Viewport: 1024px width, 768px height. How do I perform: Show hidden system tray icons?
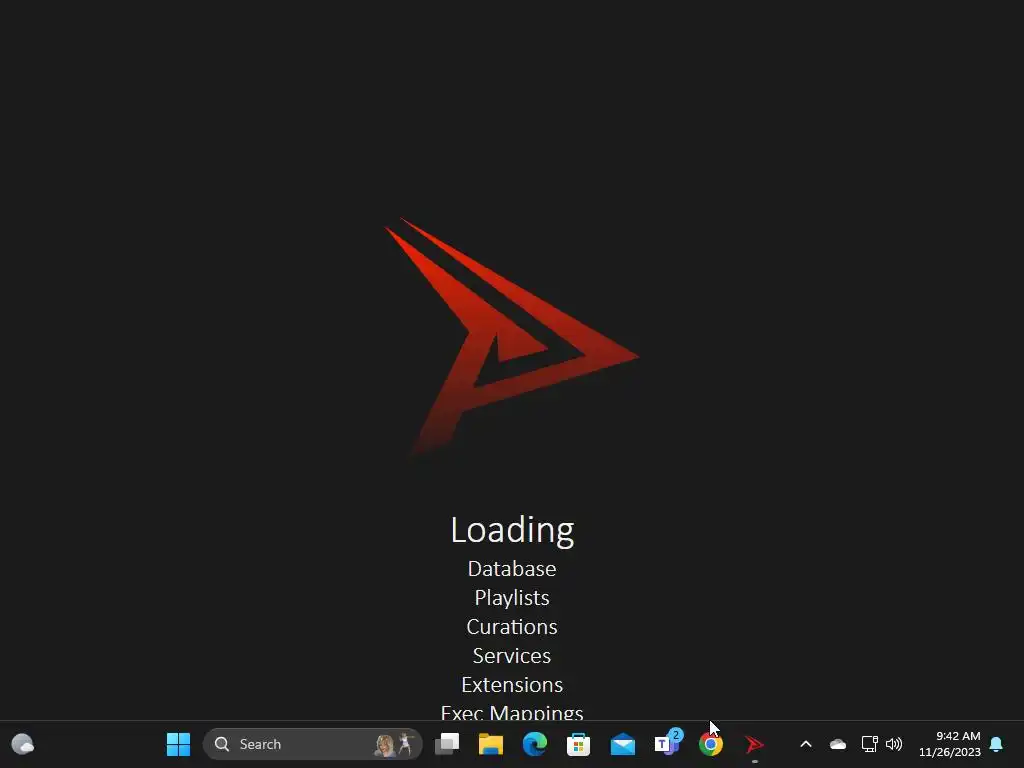point(806,744)
